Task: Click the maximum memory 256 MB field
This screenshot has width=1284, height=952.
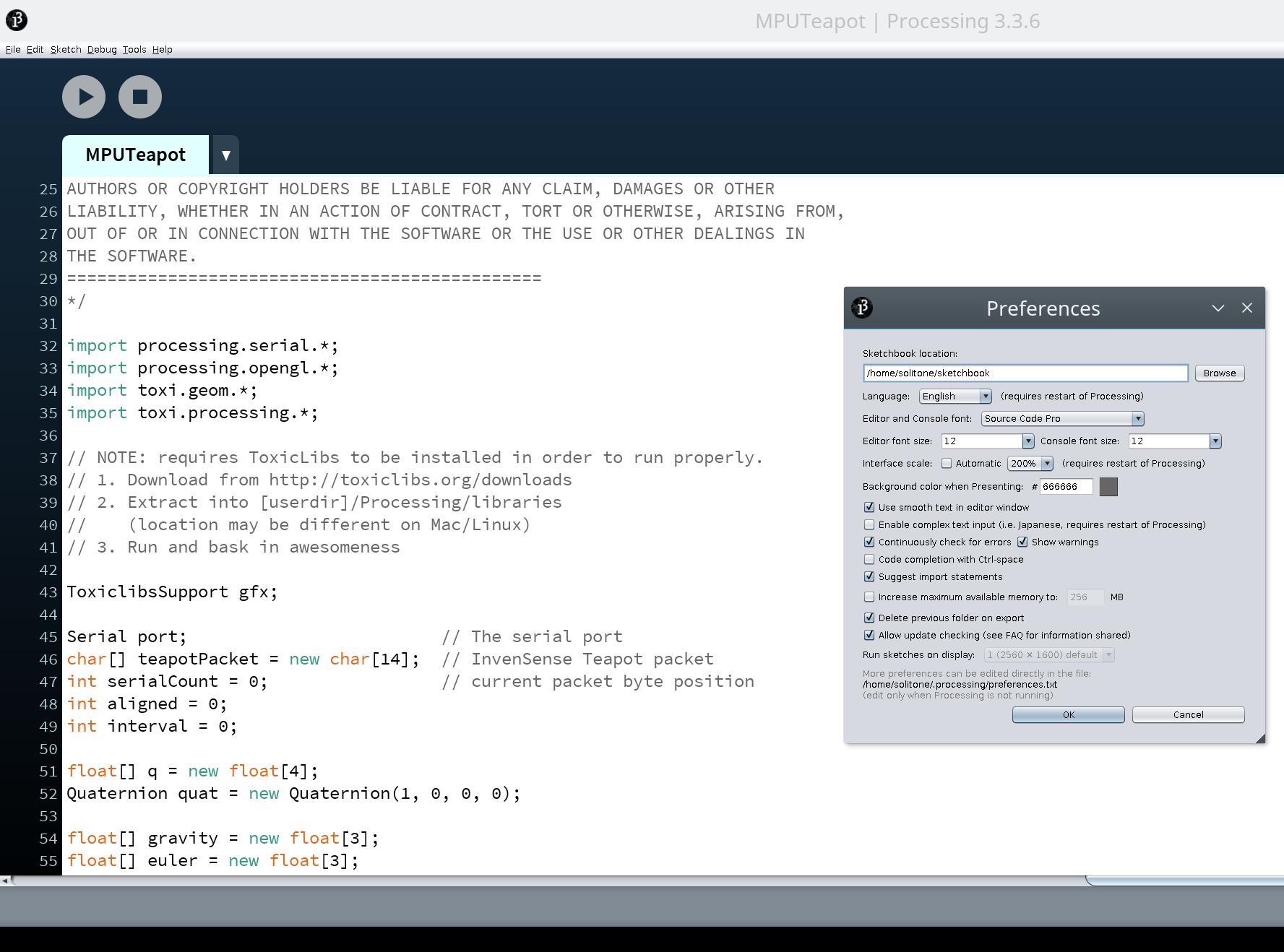Action: (x=1085, y=597)
